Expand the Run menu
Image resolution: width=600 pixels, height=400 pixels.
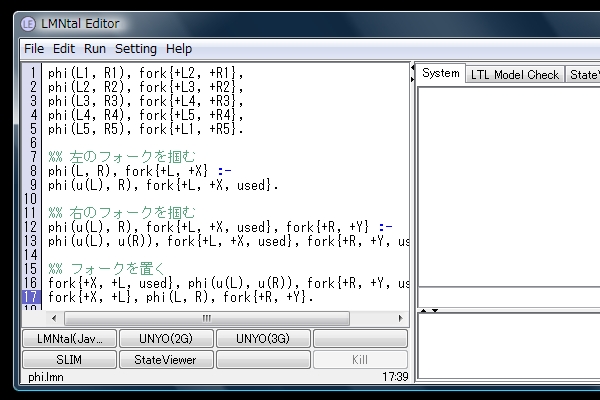[95, 48]
